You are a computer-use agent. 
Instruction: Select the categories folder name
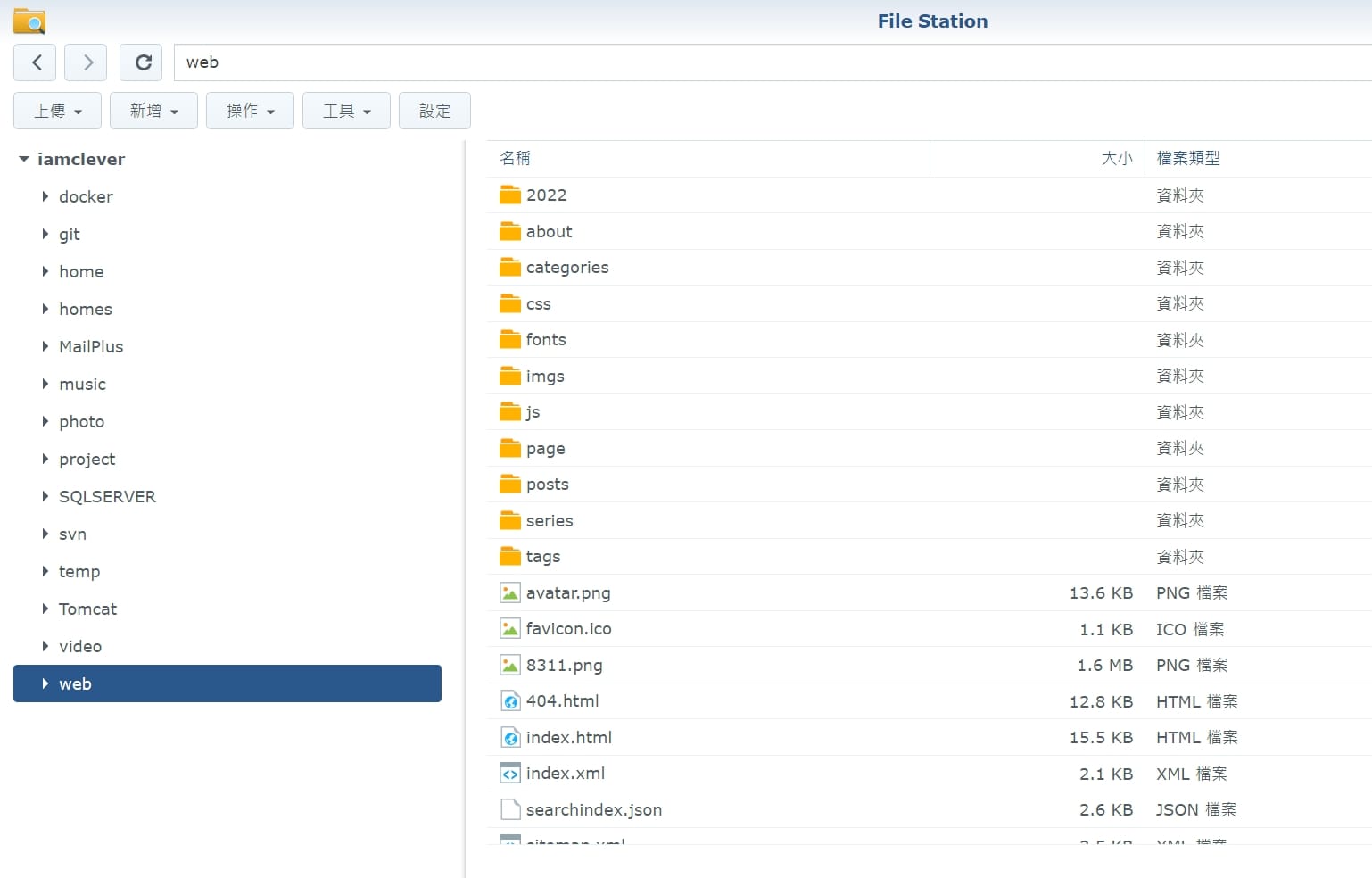point(567,268)
